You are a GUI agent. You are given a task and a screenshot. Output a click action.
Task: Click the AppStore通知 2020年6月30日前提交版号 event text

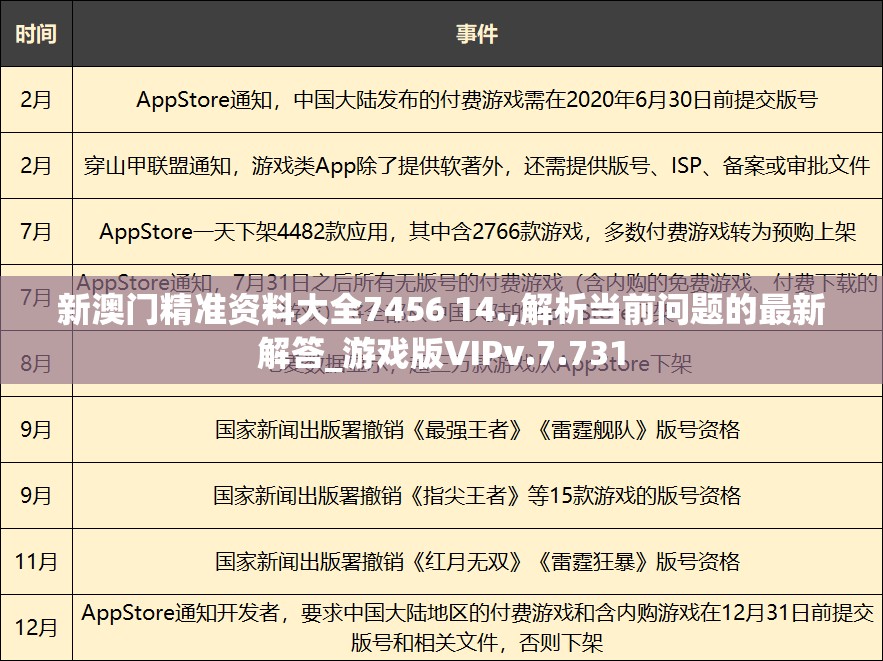pyautogui.click(x=477, y=100)
